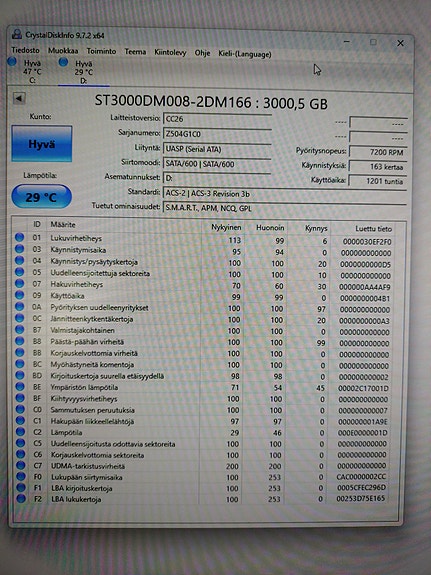Click status icon for C7 UDMA-tarkistusvirheitä
431x575 pixels.
click(x=21, y=465)
